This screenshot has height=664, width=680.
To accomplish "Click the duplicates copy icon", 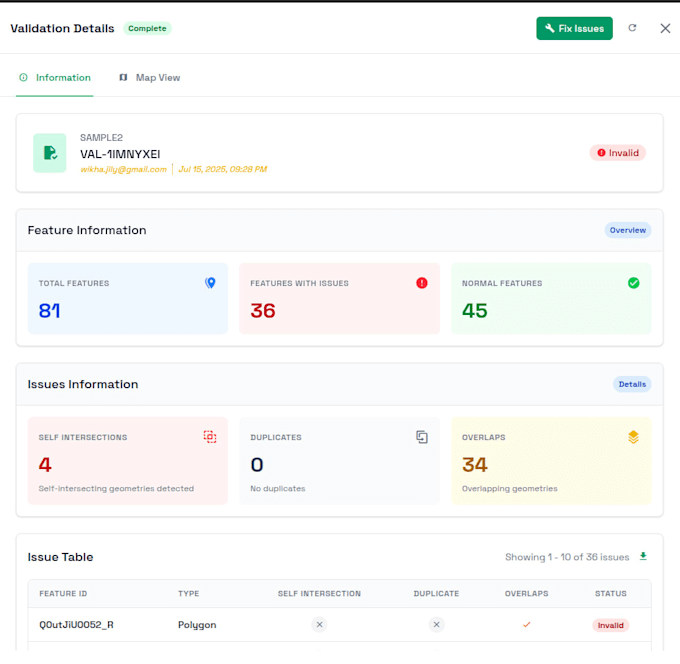I will [422, 437].
